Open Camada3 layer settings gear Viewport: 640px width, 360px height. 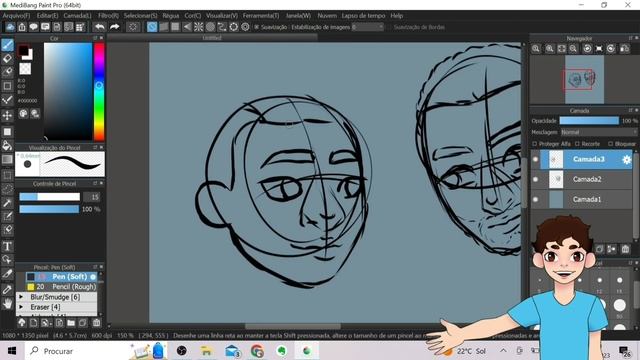click(x=626, y=160)
